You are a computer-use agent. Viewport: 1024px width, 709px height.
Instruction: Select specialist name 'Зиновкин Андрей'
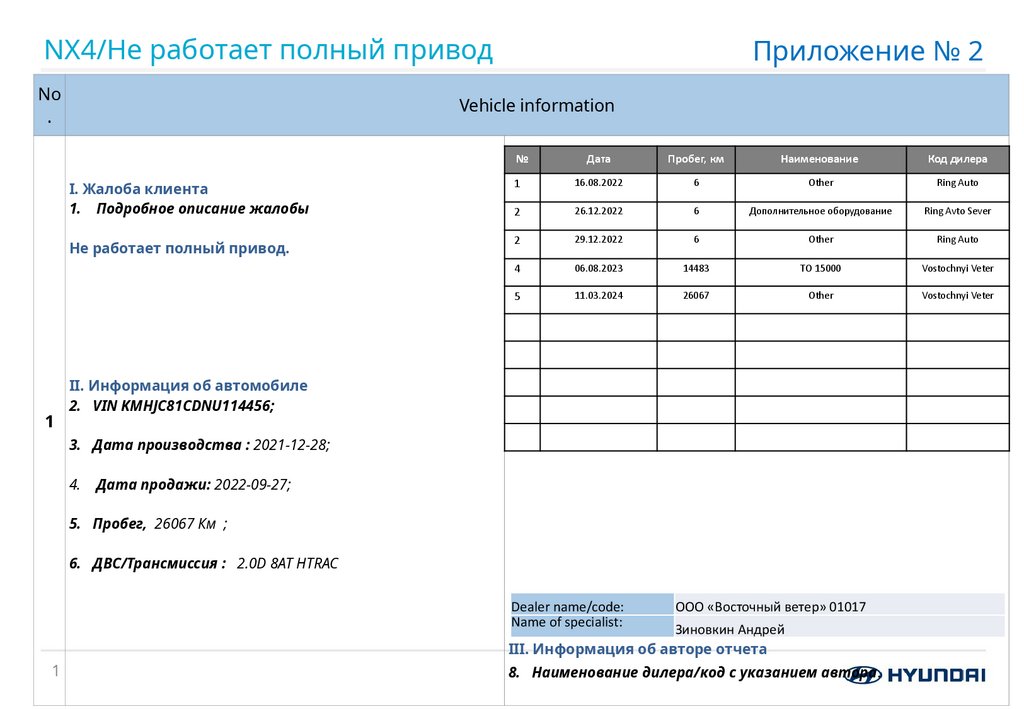(x=729, y=629)
